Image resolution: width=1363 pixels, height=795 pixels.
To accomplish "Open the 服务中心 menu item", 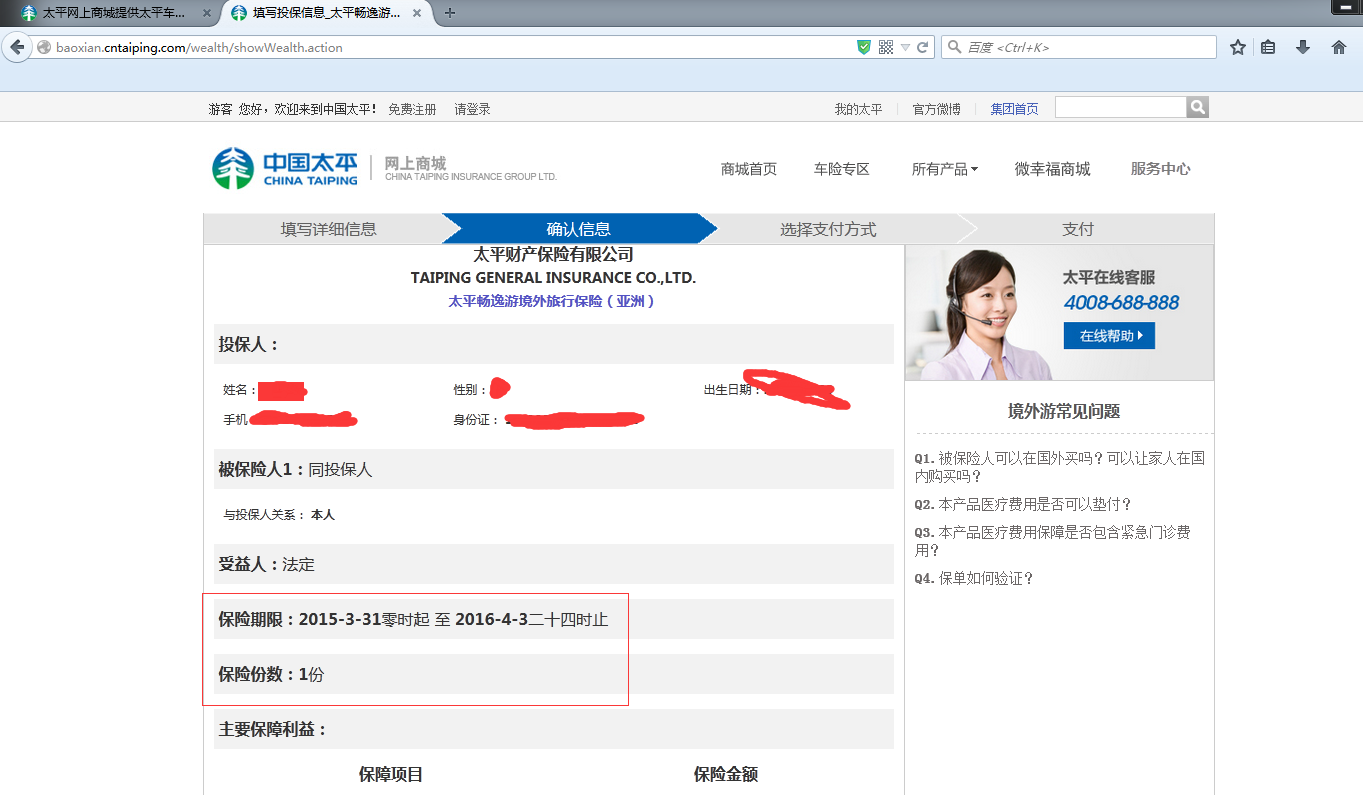I will 1160,169.
